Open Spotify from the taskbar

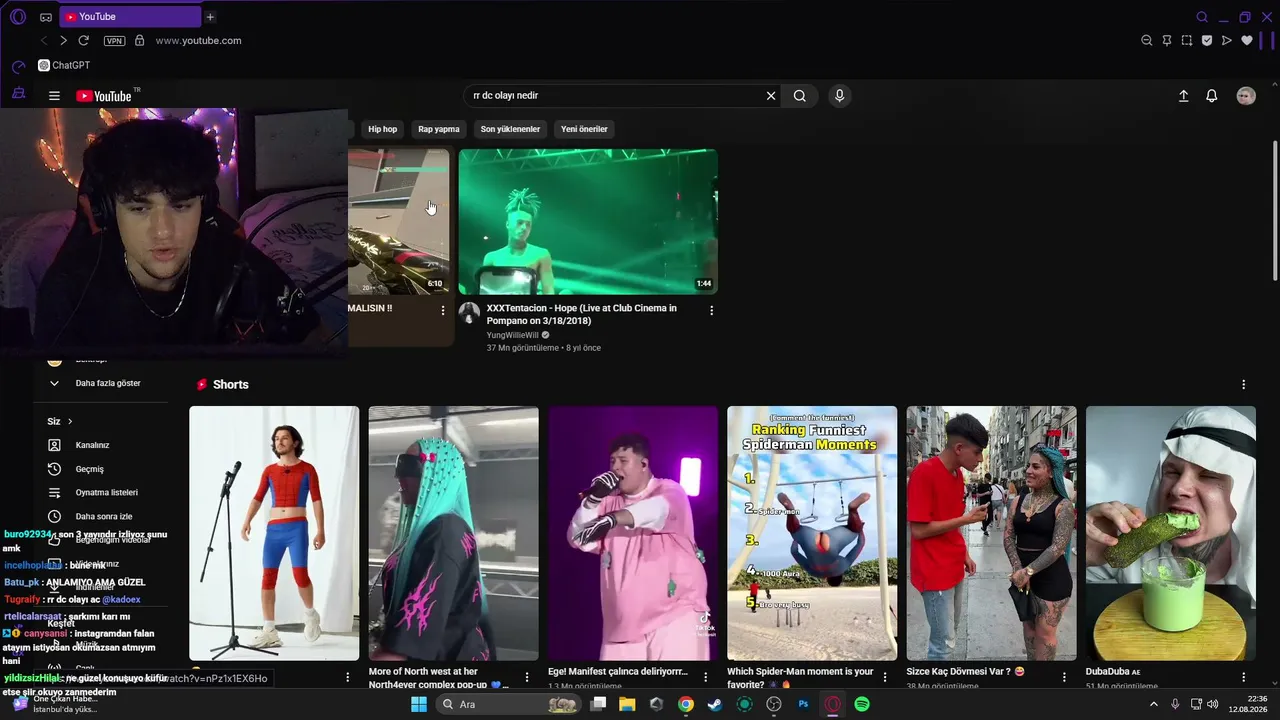(862, 704)
